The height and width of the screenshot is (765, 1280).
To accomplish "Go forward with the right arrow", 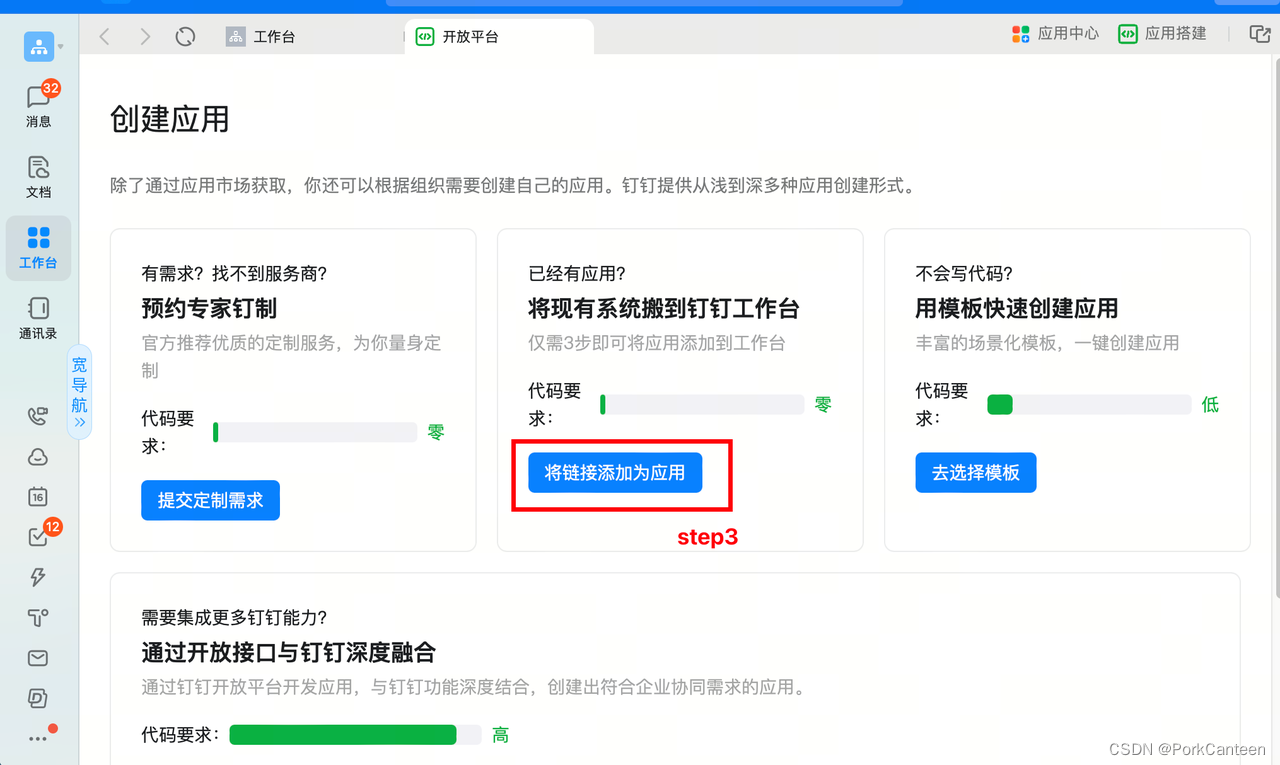I will [x=145, y=36].
